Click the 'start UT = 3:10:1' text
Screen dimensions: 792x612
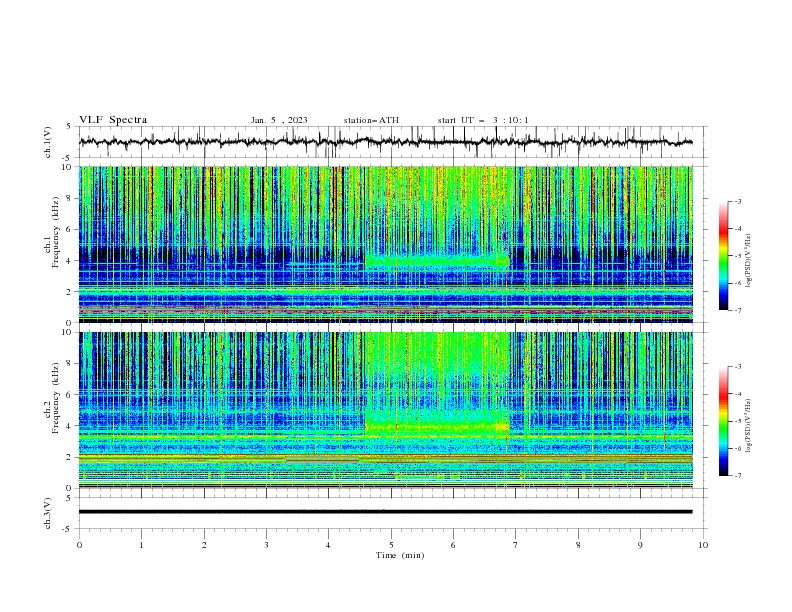tap(483, 120)
